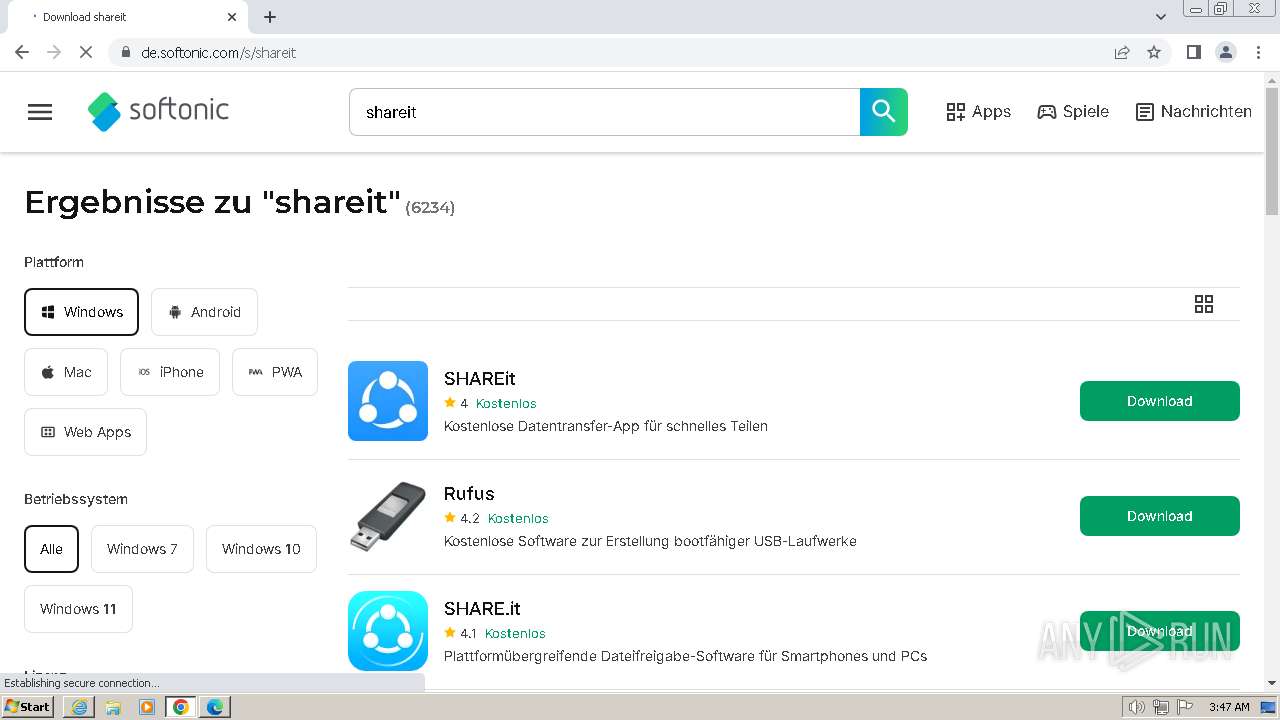Click the Action Center flag icon

1185,707
